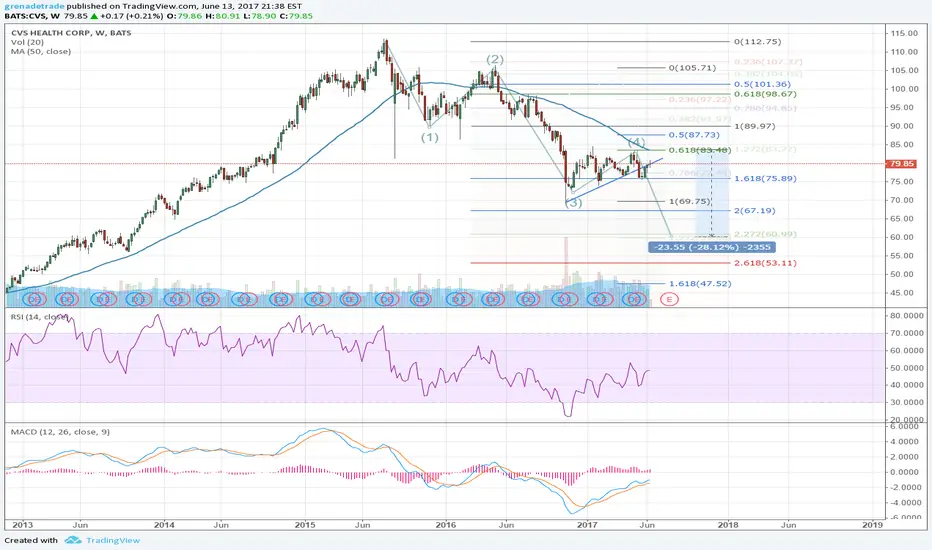The image size is (932, 550).
Task: Click the MA (50, close) indicator label
Action: tap(40, 52)
